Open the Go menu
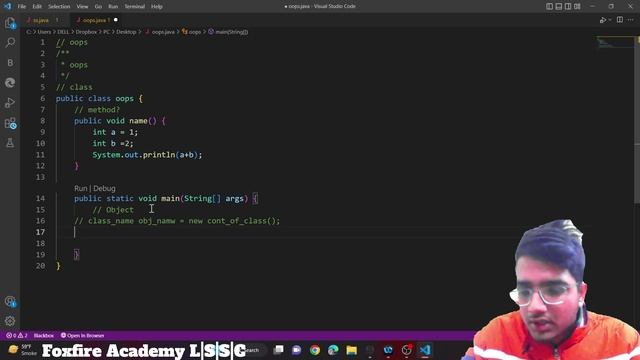 98,7
